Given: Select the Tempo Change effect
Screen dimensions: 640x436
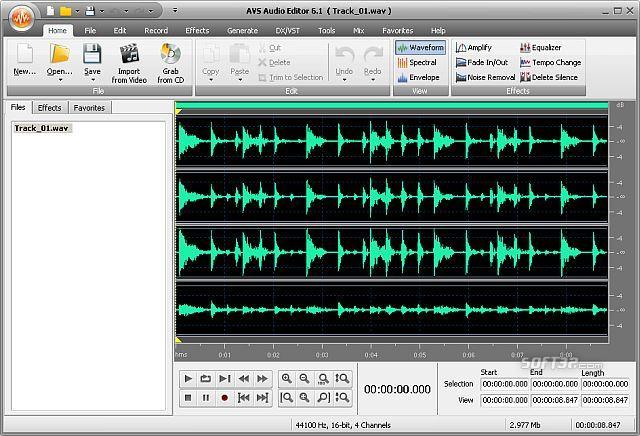Looking at the screenshot, I should [x=526, y=62].
